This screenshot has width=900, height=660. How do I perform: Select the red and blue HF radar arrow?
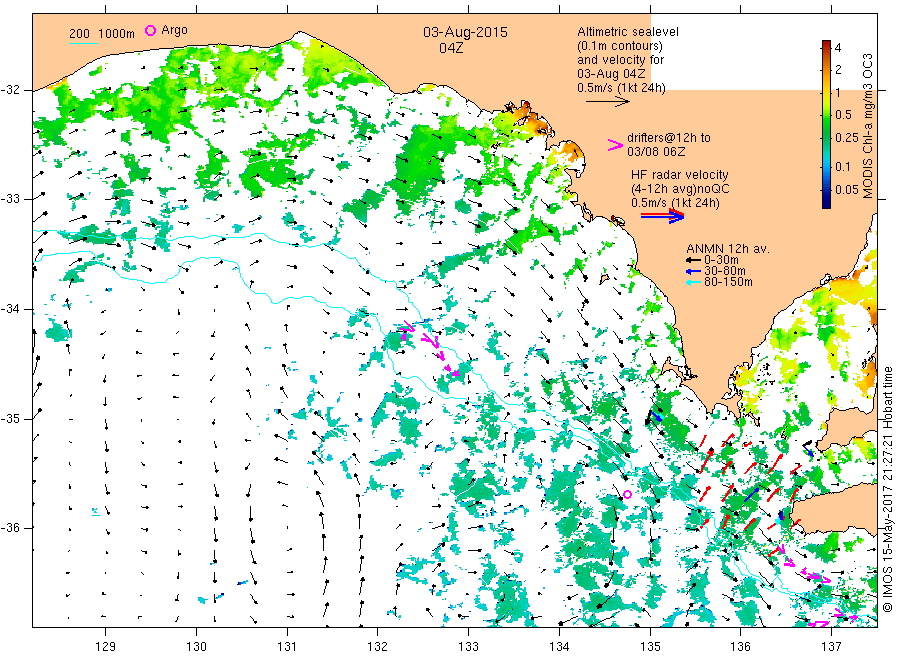[663, 216]
